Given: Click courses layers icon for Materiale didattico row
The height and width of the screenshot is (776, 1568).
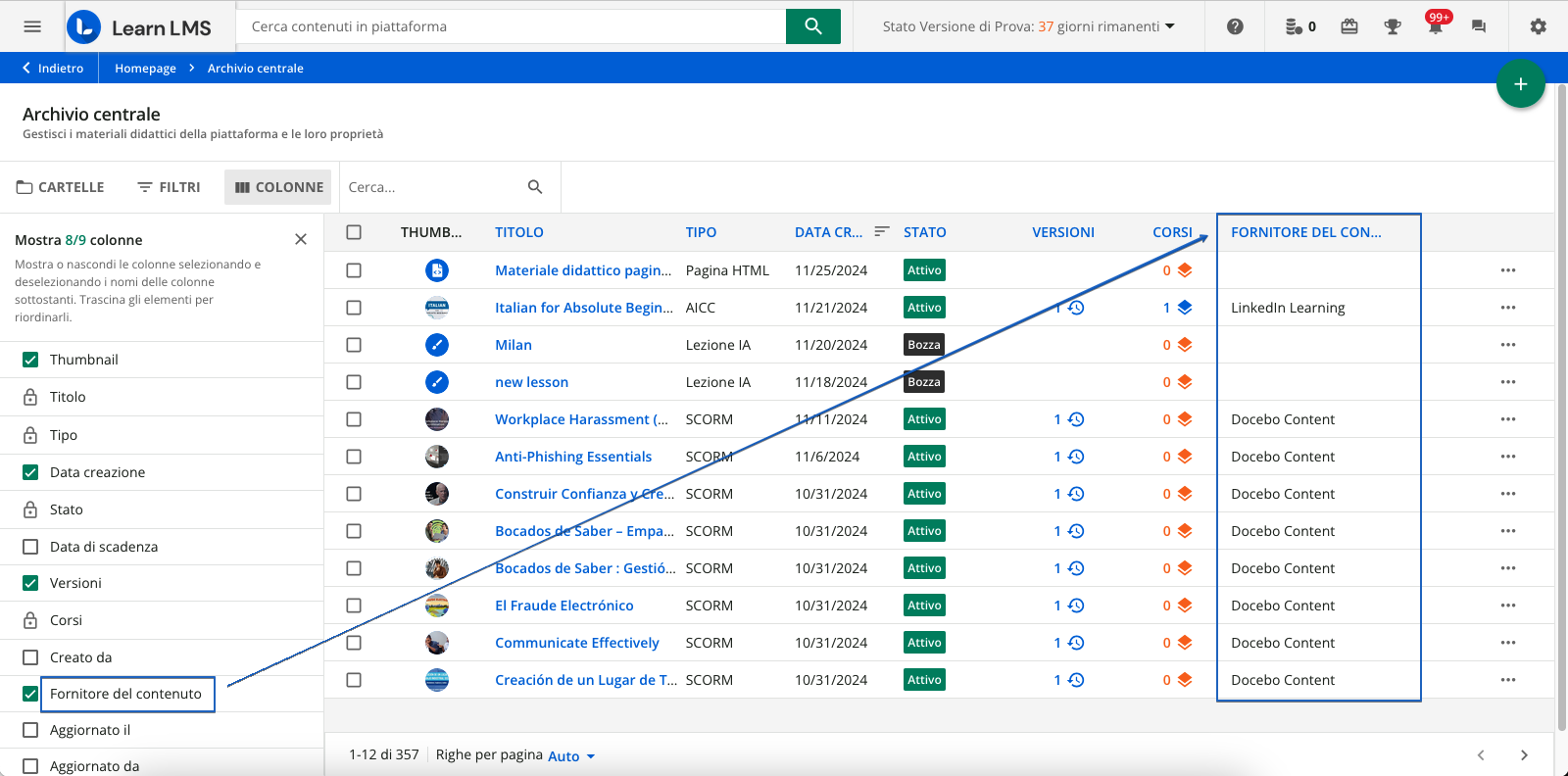Looking at the screenshot, I should point(1185,270).
